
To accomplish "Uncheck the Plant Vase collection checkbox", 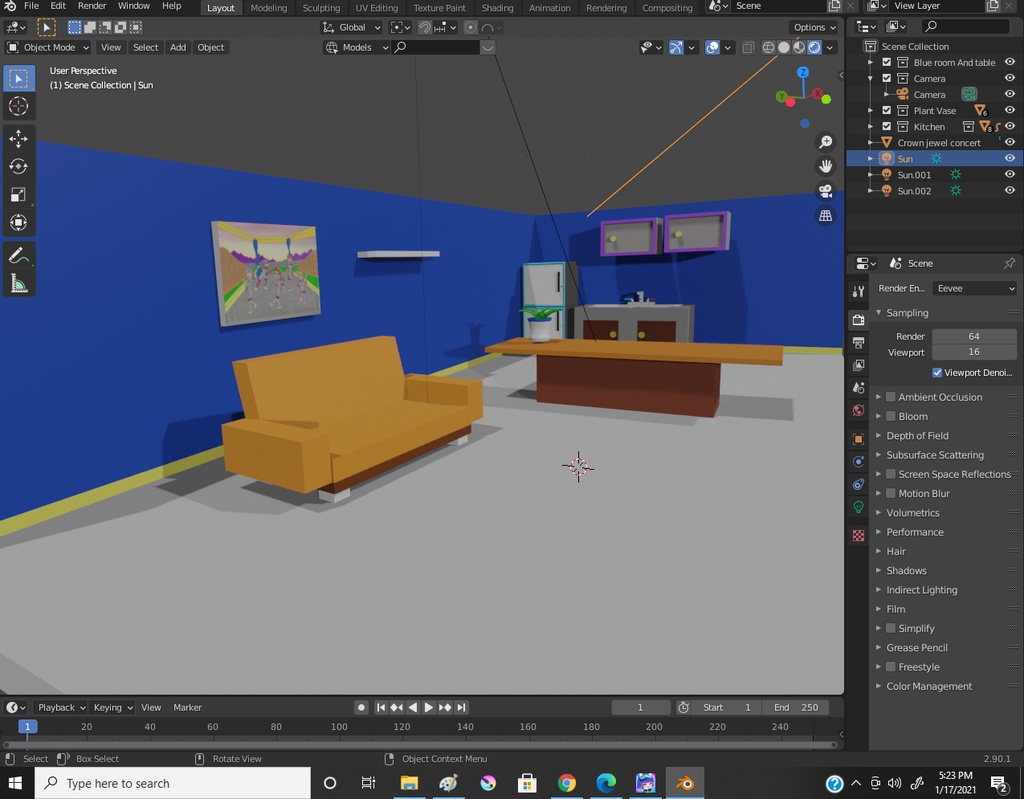I will tap(886, 110).
